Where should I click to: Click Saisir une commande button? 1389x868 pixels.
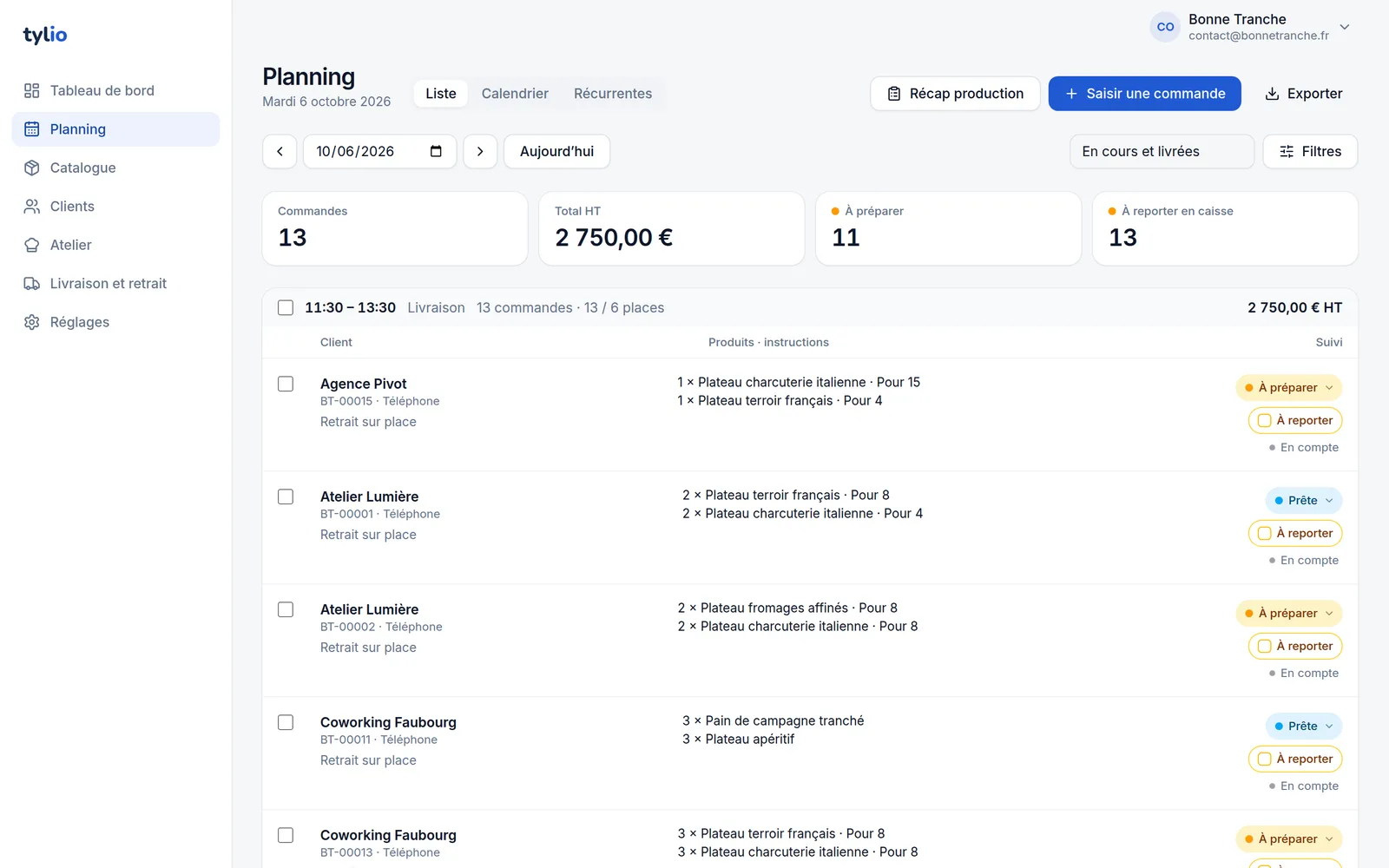click(x=1144, y=94)
